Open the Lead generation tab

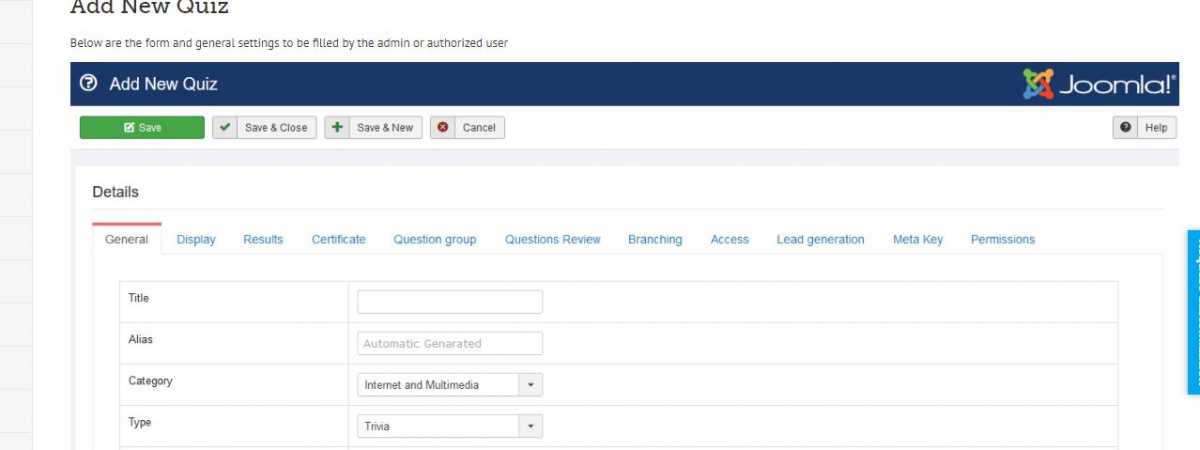(821, 240)
